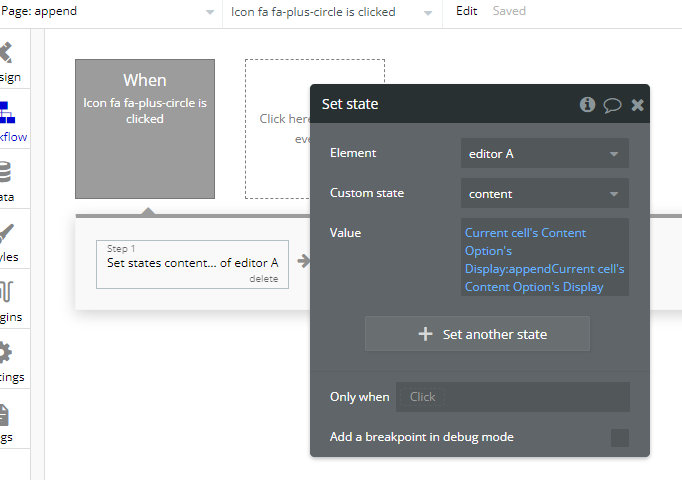Viewport: 682px width, 480px height.
Task: Open the Page: append dropdown
Action: [x=110, y=12]
